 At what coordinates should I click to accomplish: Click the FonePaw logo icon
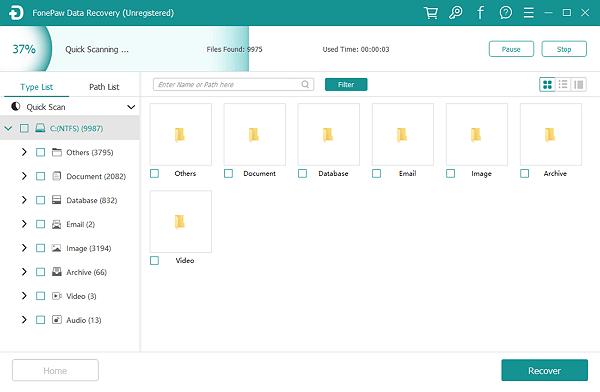click(16, 13)
